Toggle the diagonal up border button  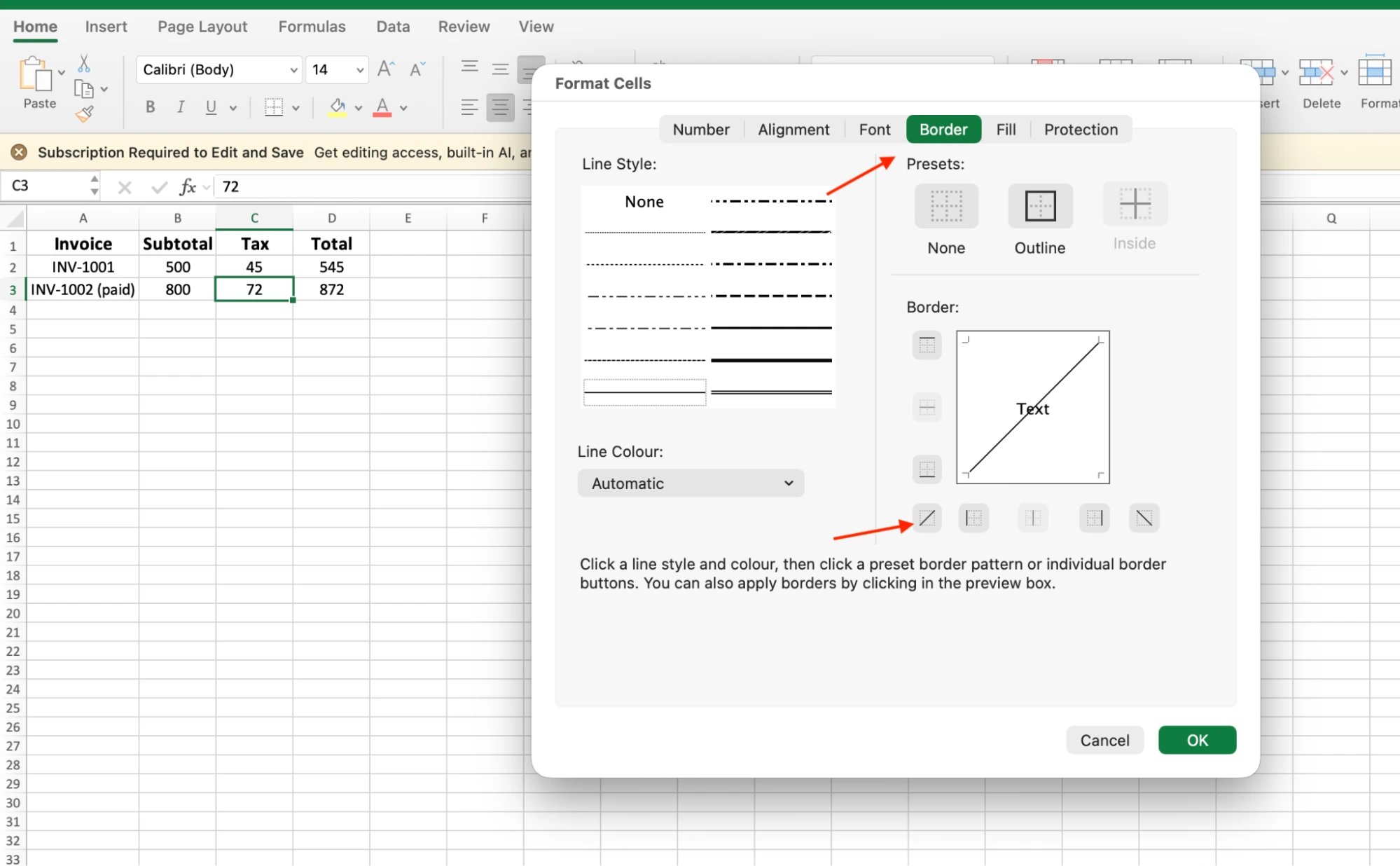click(927, 518)
